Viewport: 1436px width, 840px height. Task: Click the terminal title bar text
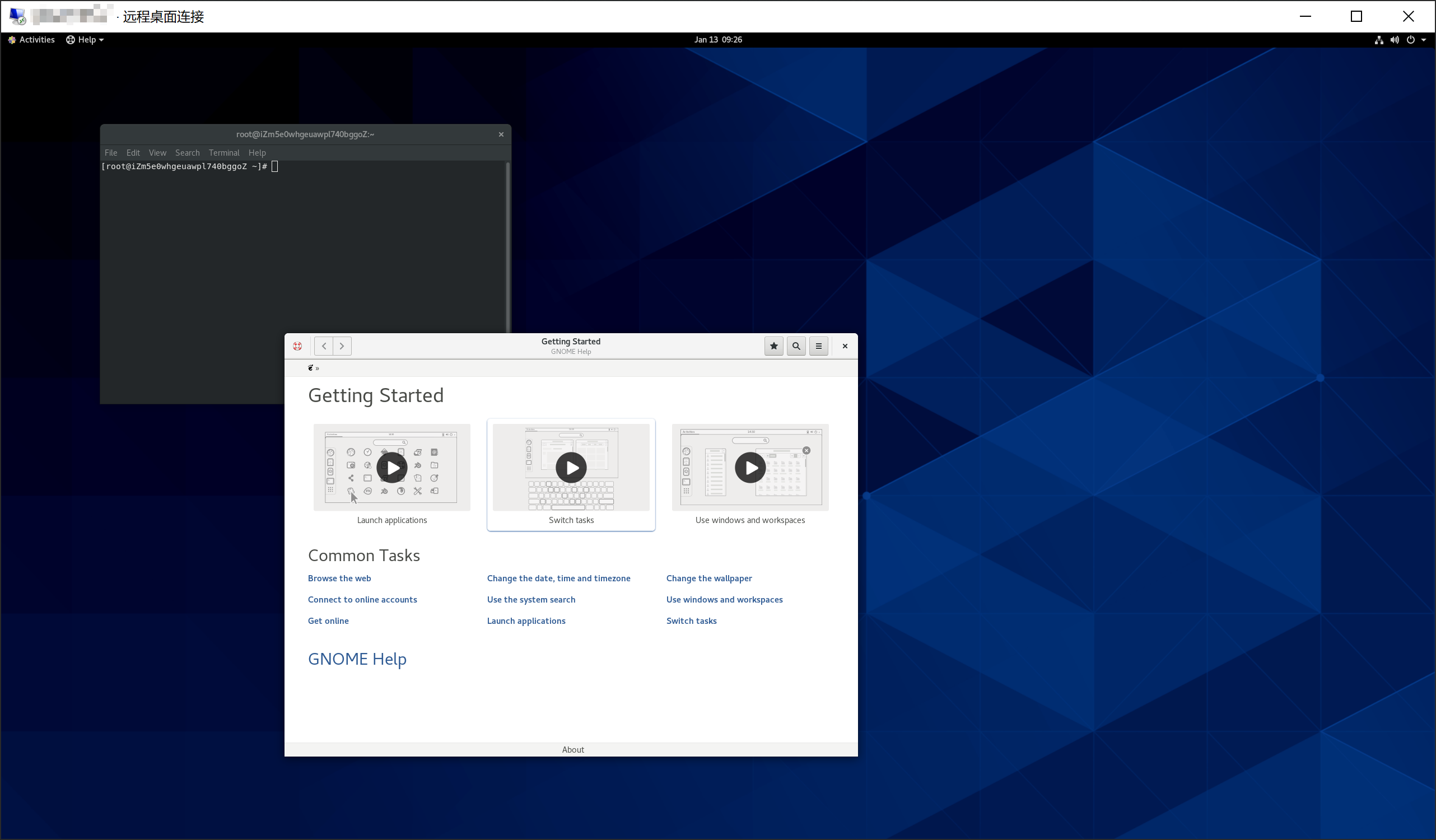point(305,134)
